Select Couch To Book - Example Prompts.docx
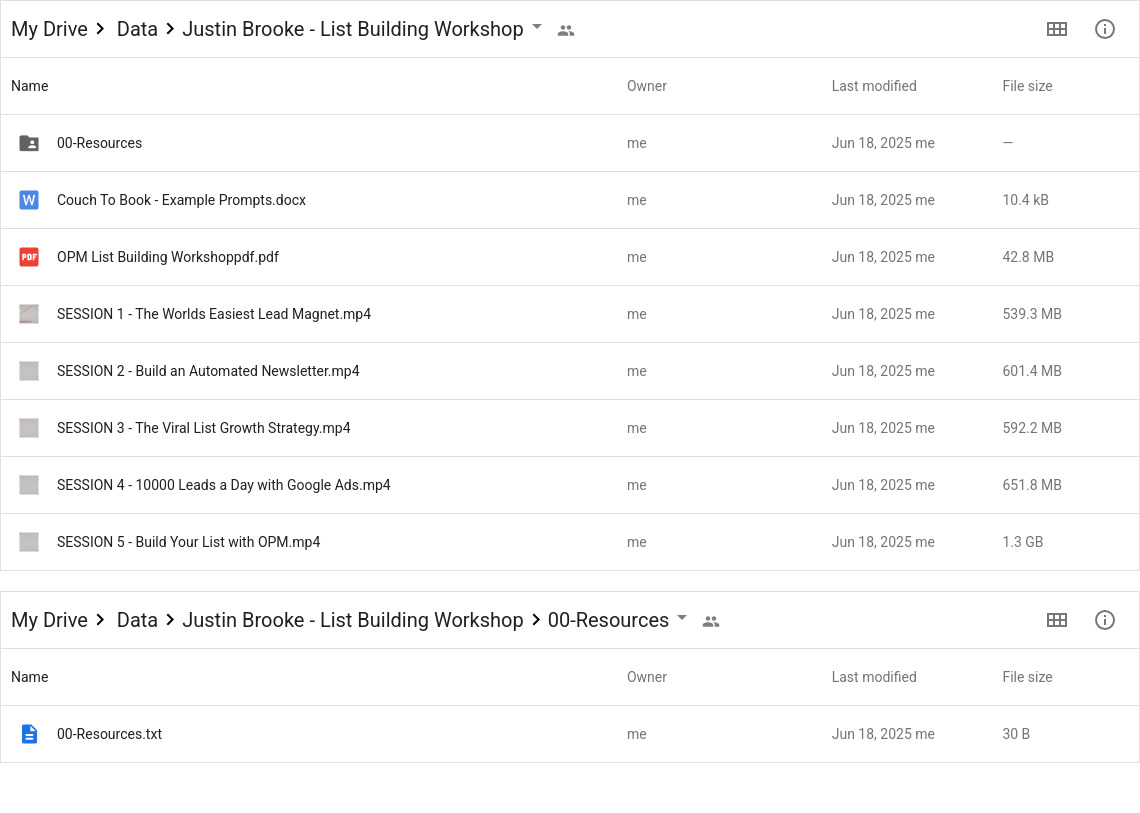Image resolution: width=1140 pixels, height=813 pixels. (182, 200)
